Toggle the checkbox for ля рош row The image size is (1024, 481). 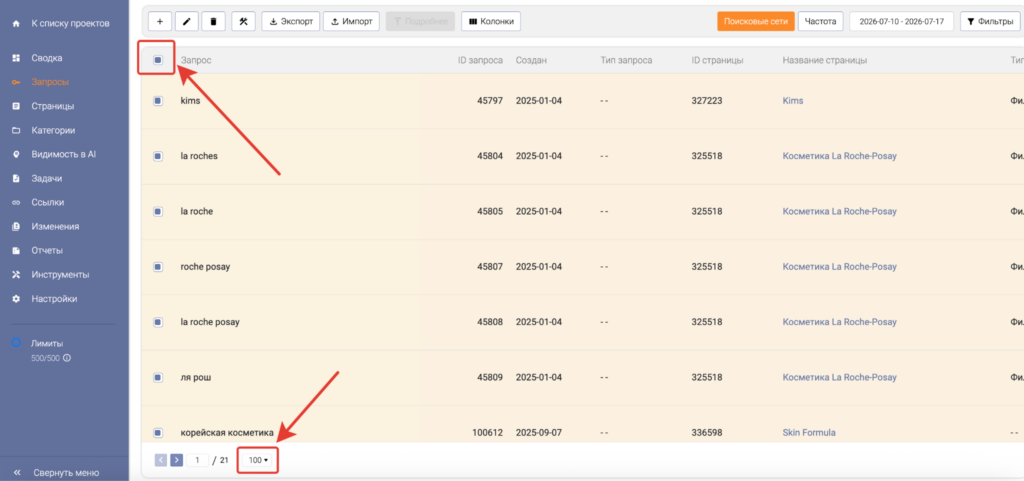tap(157, 377)
